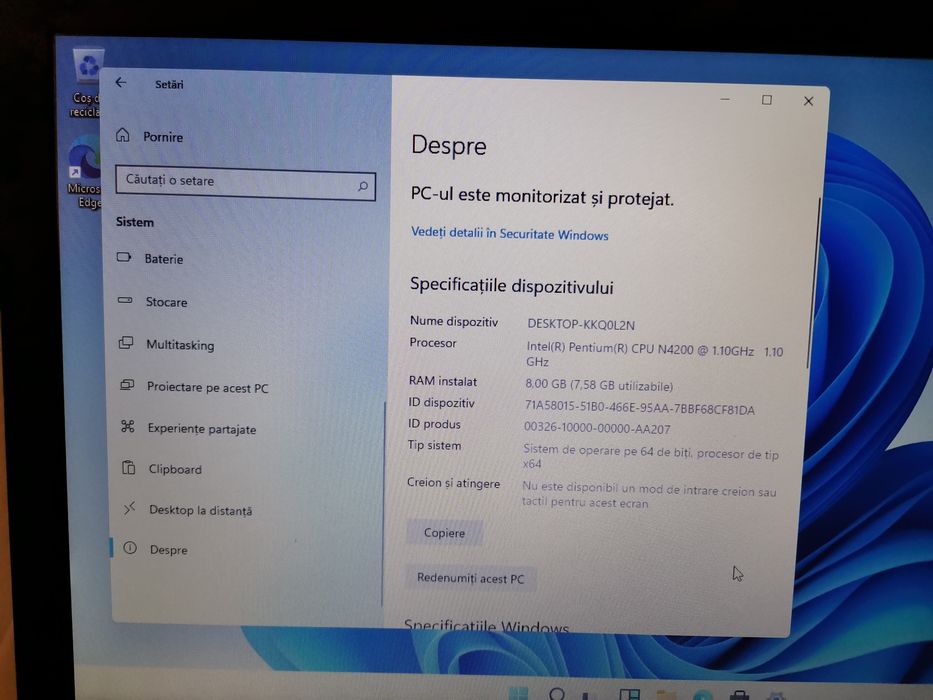Click the 'Despre' page heading
Viewport: 933px width, 700px height.
tap(449, 146)
